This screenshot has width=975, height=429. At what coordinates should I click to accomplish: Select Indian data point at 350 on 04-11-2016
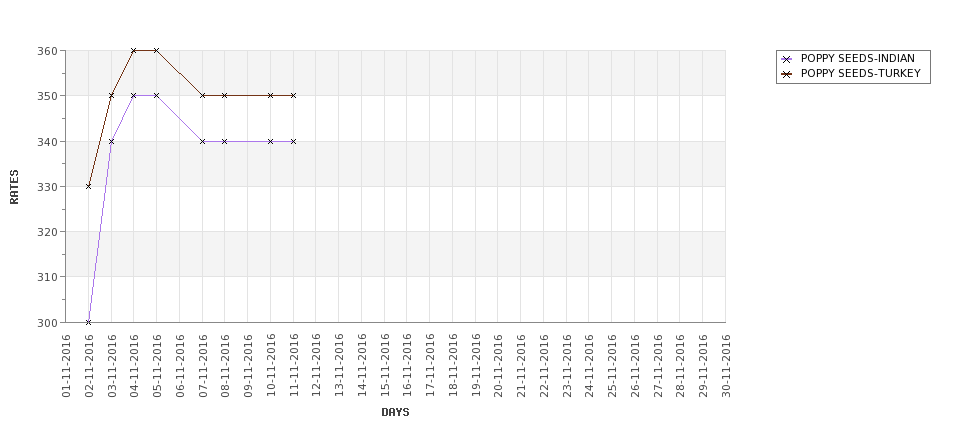[x=134, y=96]
